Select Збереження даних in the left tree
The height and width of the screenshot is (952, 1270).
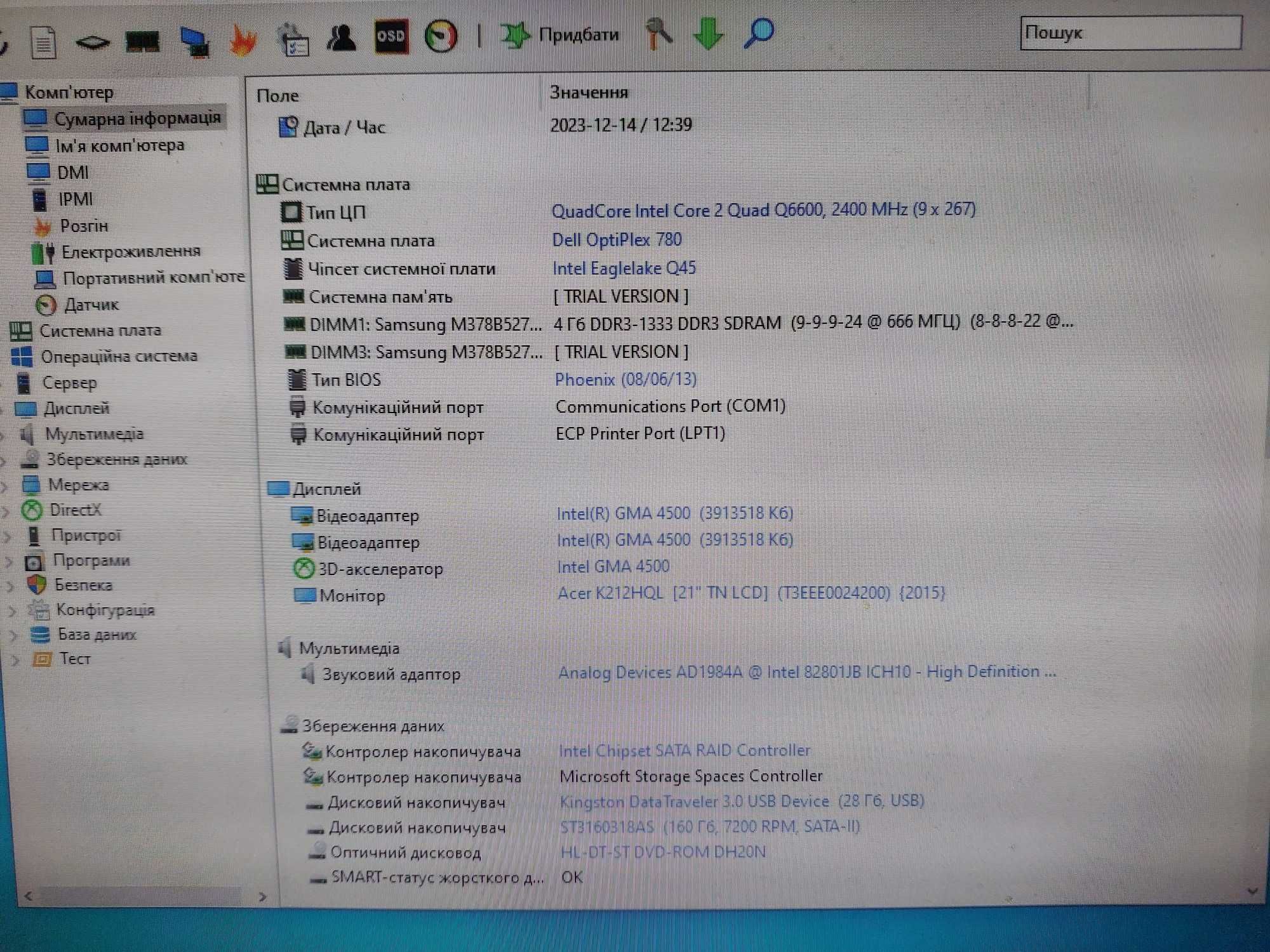point(117,459)
